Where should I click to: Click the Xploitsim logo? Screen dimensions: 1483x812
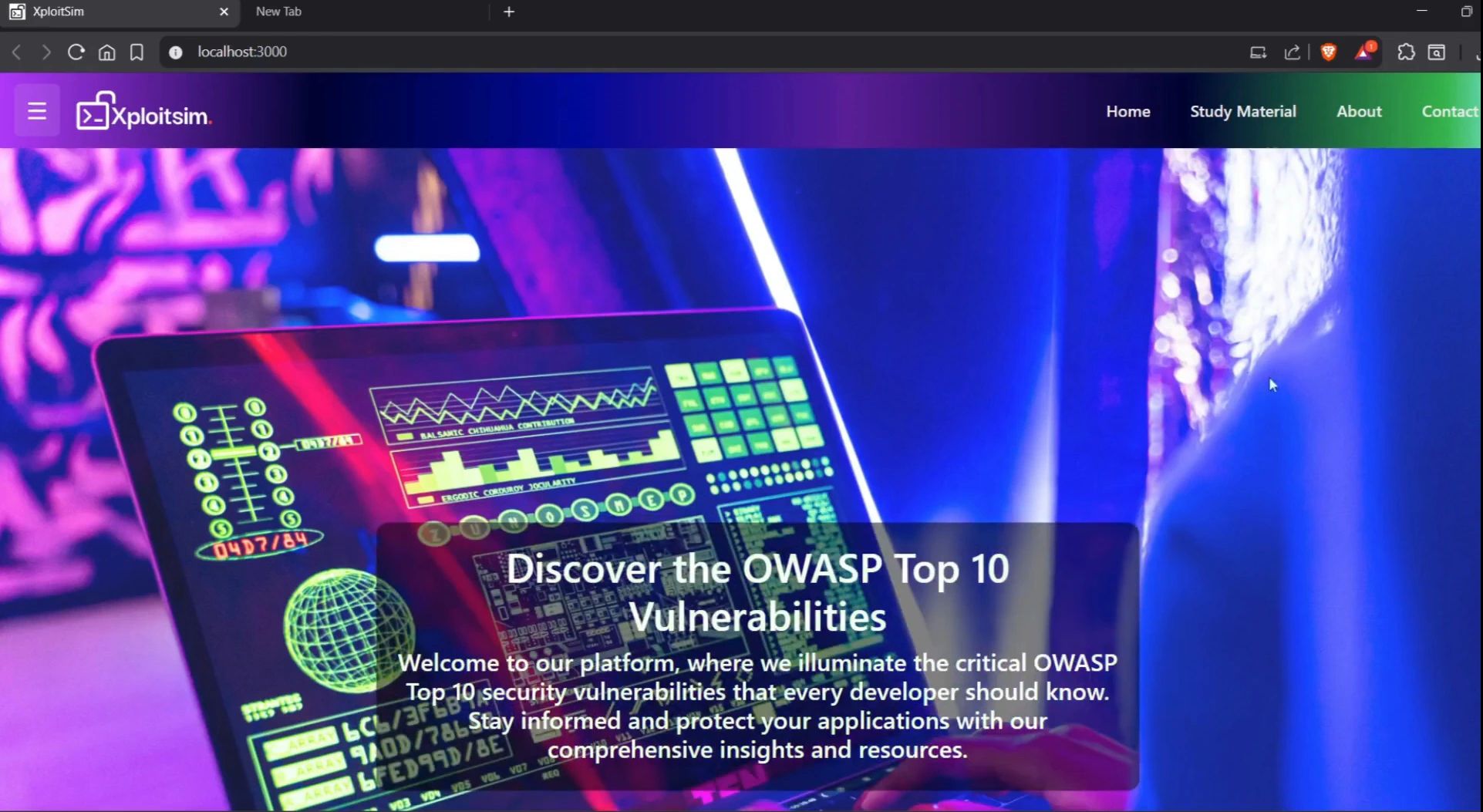pos(143,112)
